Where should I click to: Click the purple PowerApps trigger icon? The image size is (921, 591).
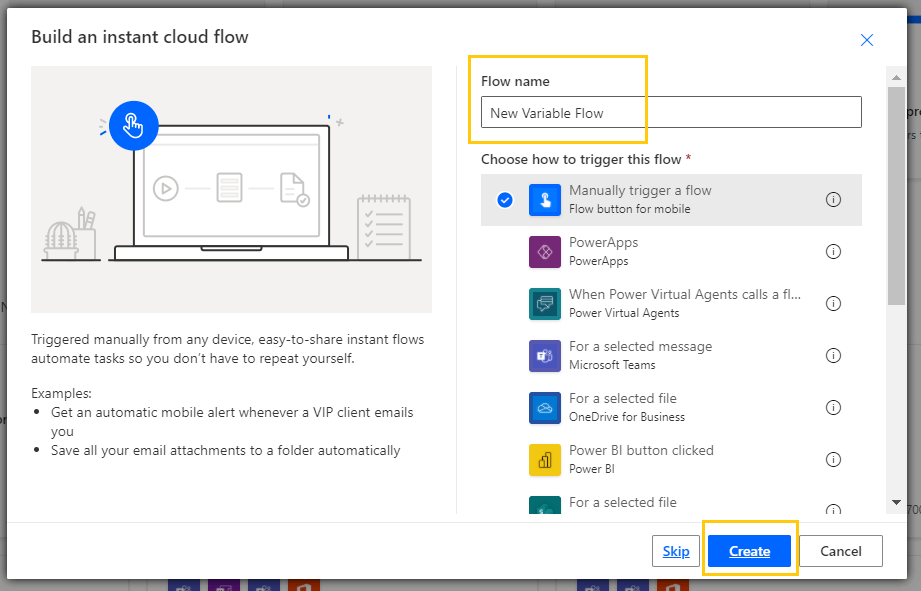pos(545,252)
